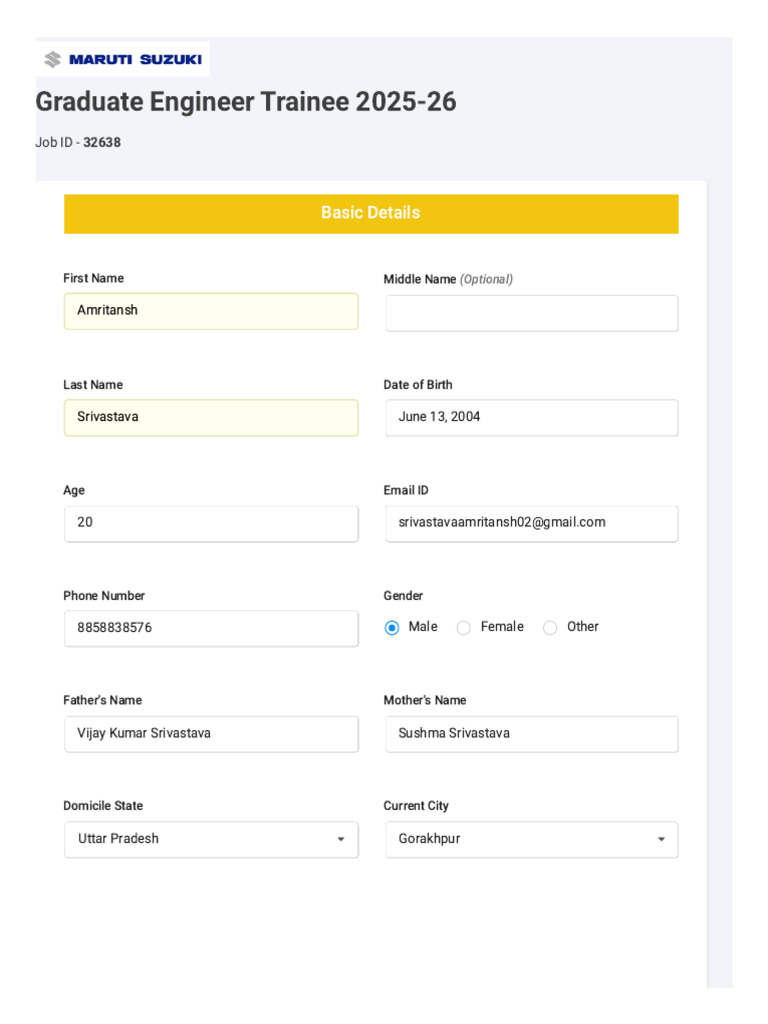768x1024 pixels.
Task: Focus the Mother's Name field
Action: [531, 733]
